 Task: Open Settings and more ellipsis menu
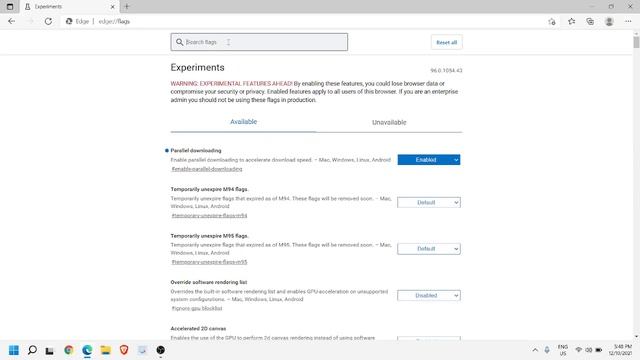[x=628, y=22]
